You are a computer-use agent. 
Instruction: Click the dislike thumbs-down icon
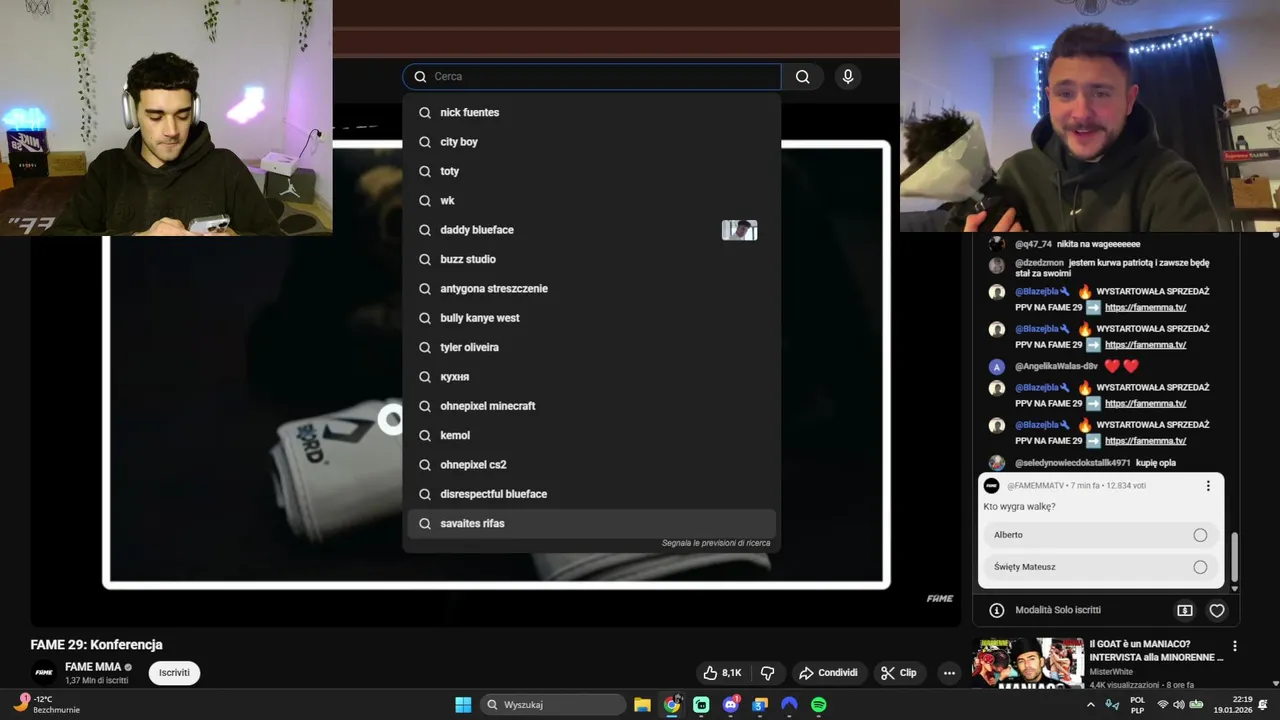tap(768, 673)
